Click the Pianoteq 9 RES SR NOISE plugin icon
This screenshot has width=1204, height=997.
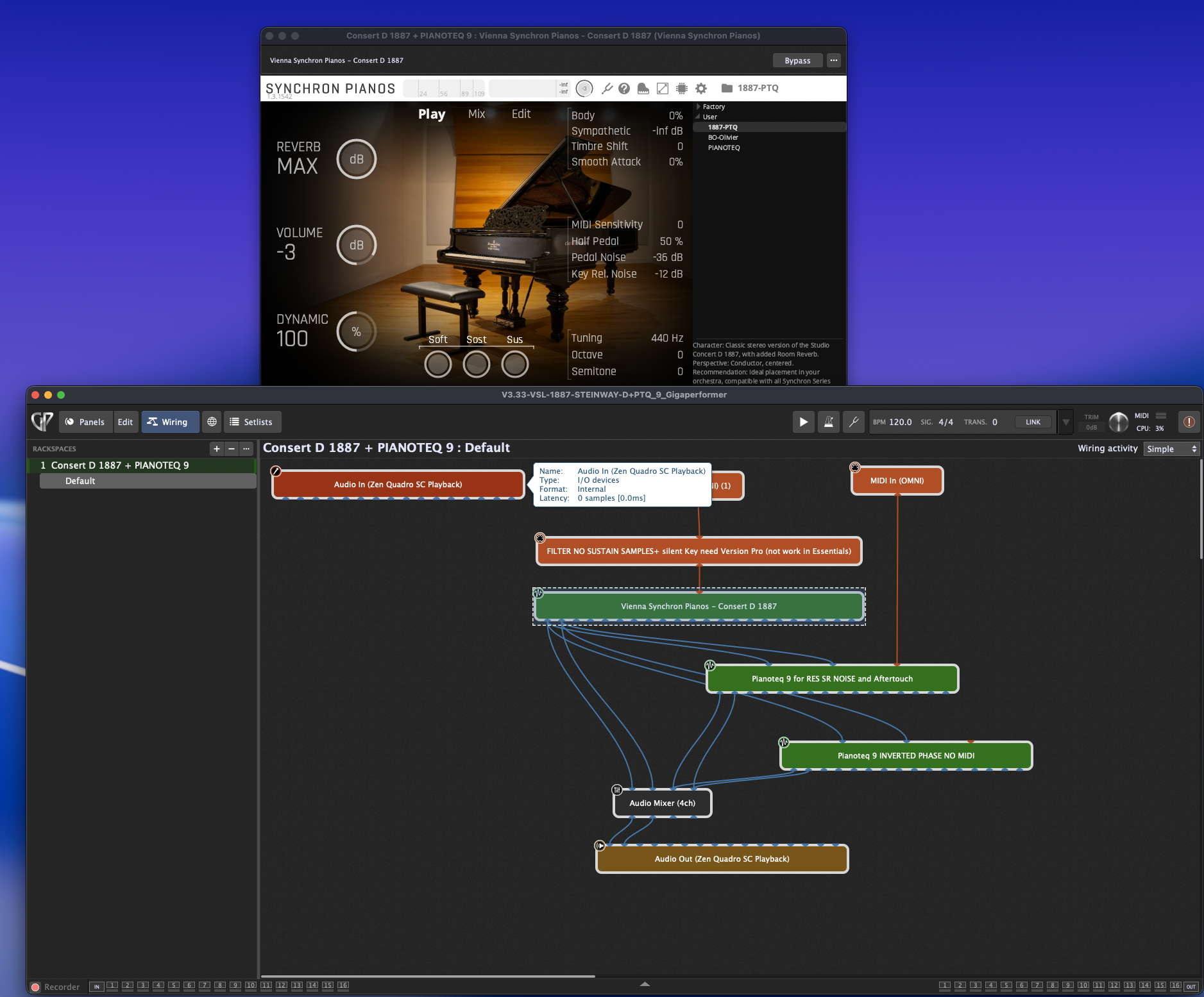(710, 666)
